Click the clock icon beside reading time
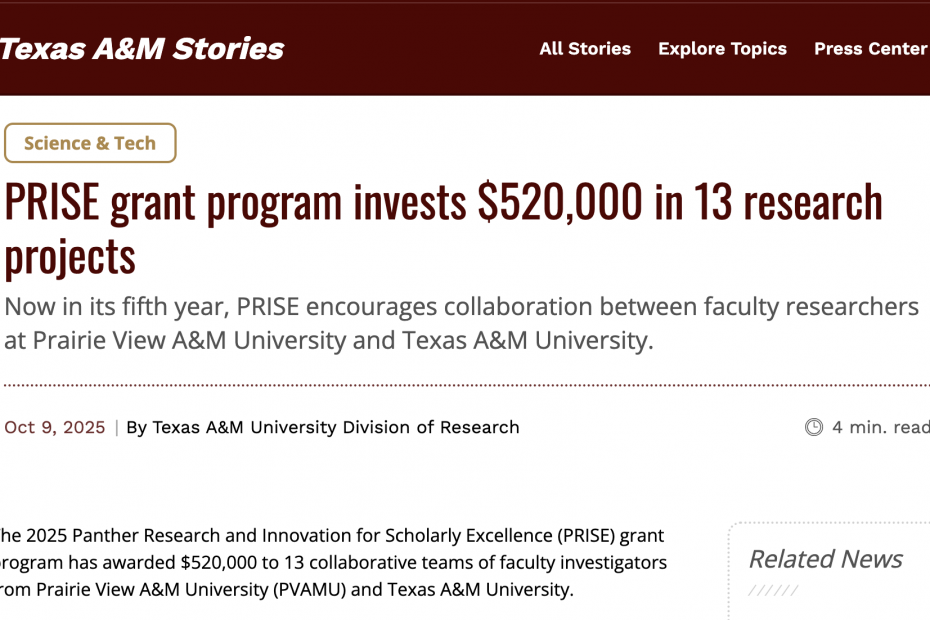The height and width of the screenshot is (620, 930). tap(814, 427)
